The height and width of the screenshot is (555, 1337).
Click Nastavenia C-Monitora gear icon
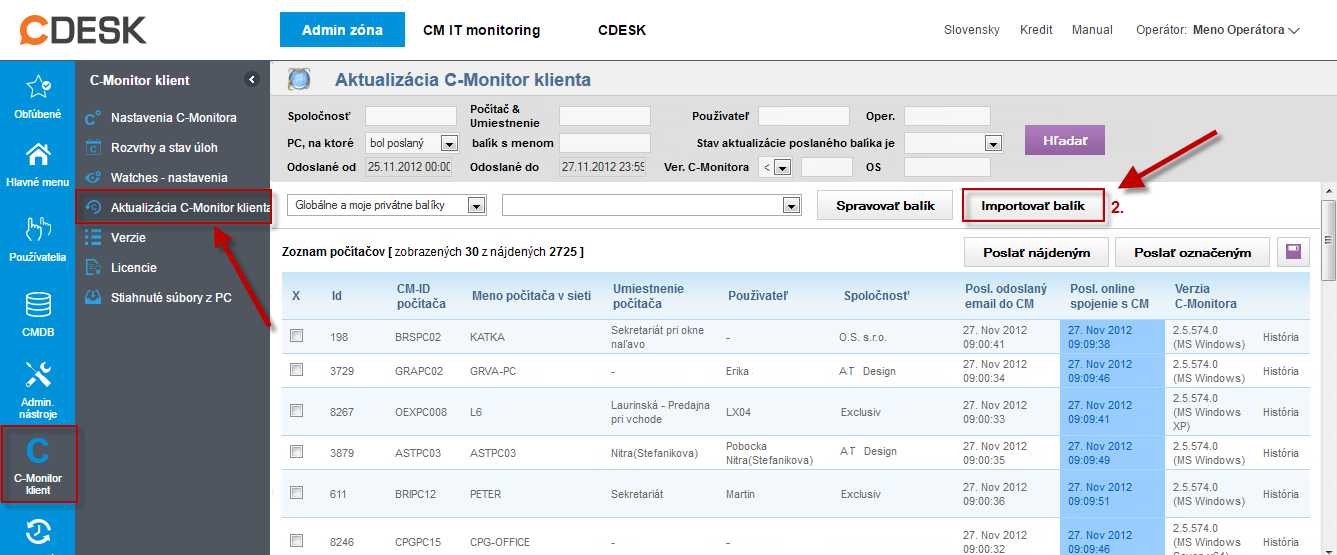(92, 118)
